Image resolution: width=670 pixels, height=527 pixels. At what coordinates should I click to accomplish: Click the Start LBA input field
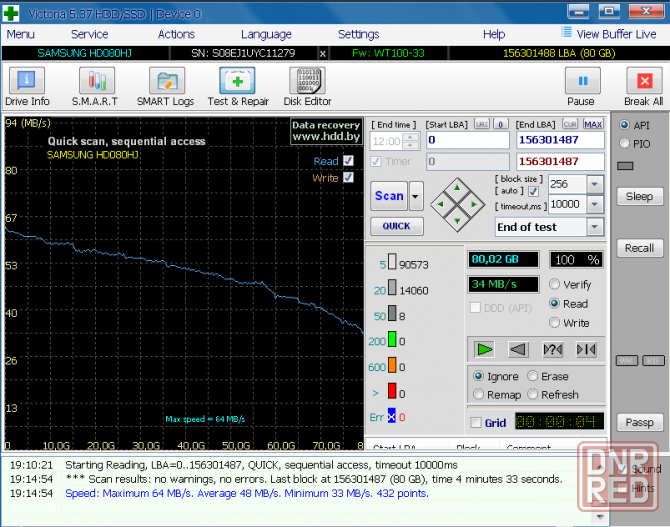467,140
